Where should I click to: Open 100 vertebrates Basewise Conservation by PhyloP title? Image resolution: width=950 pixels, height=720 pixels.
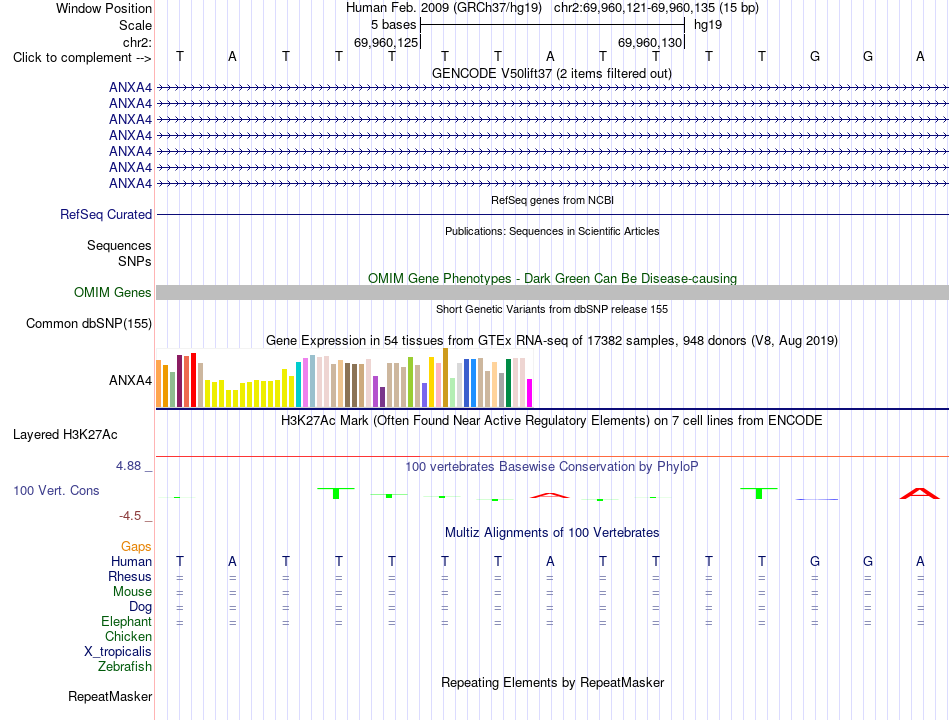[x=551, y=467]
